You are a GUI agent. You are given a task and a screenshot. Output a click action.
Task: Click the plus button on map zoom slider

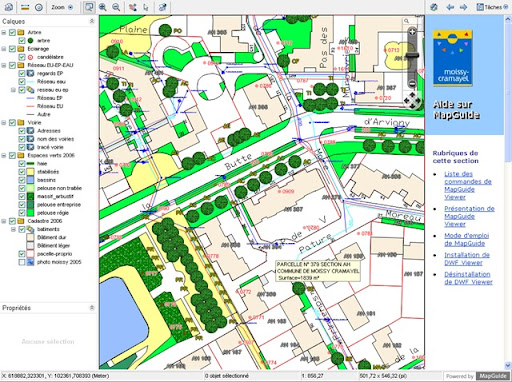[412, 32]
